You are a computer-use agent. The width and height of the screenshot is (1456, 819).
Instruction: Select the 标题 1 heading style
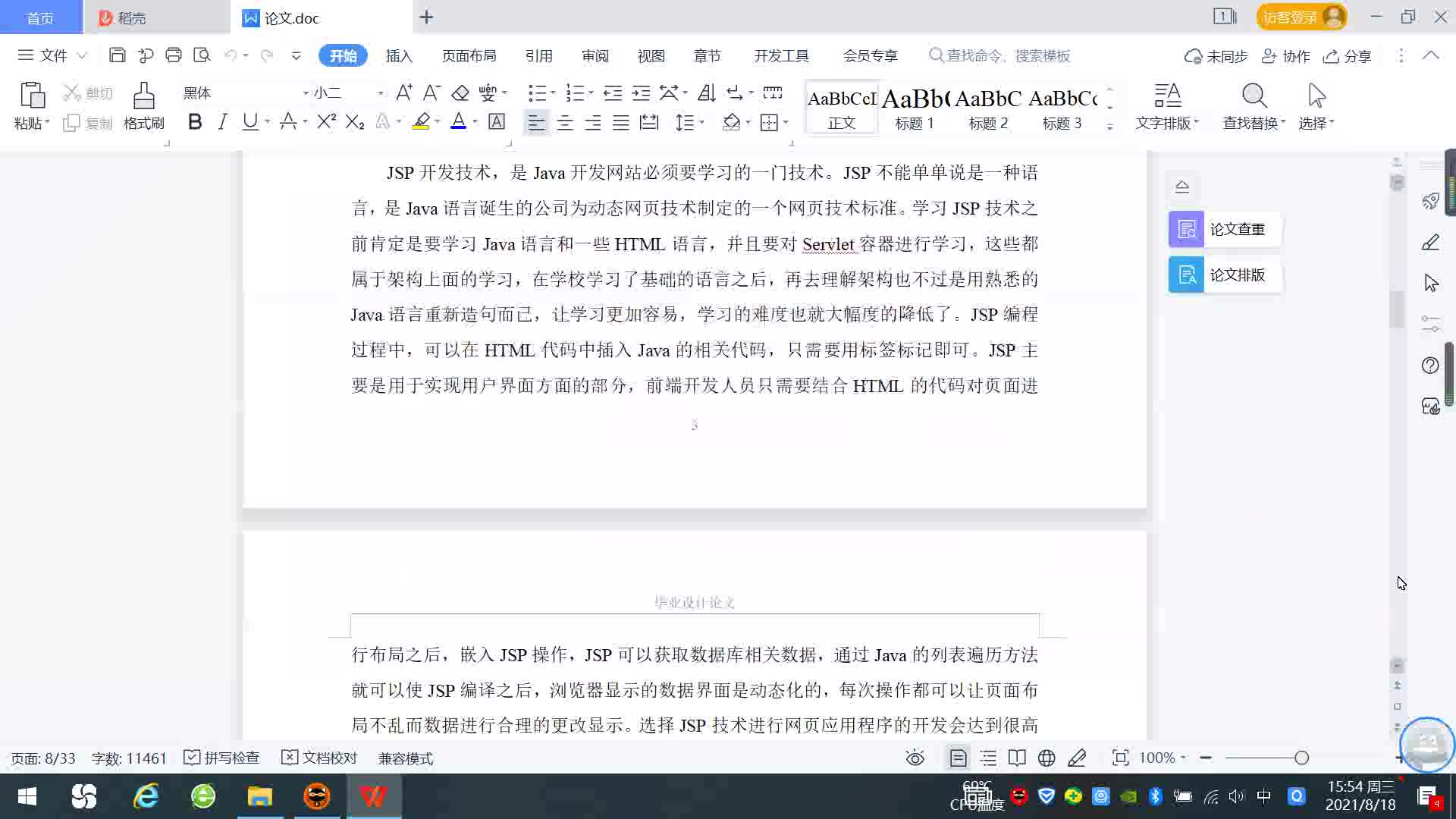pyautogui.click(x=915, y=108)
